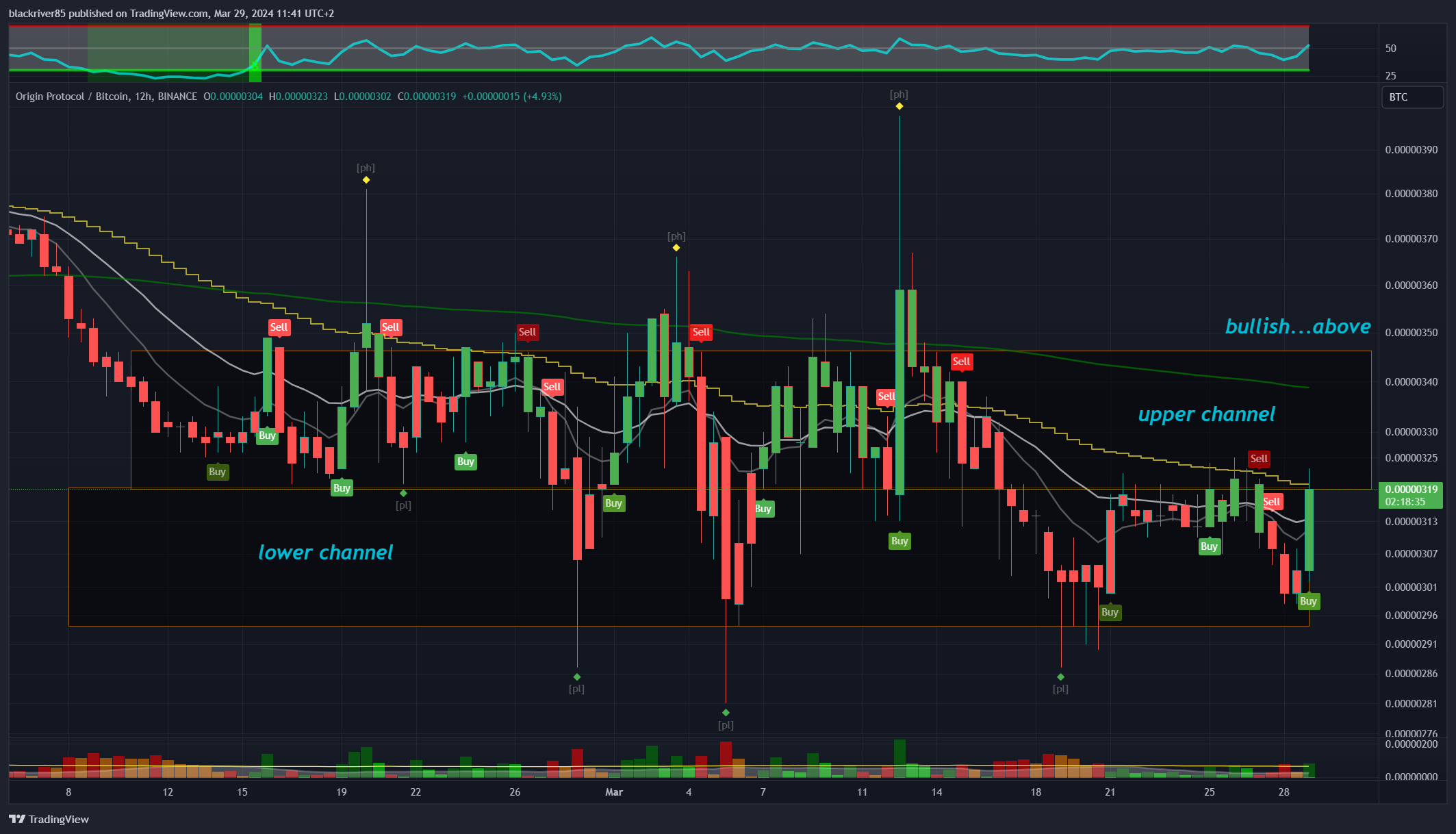Click the Sell signal above the March 15 candles
Image resolution: width=1456 pixels, height=834 pixels.
pyautogui.click(x=961, y=362)
